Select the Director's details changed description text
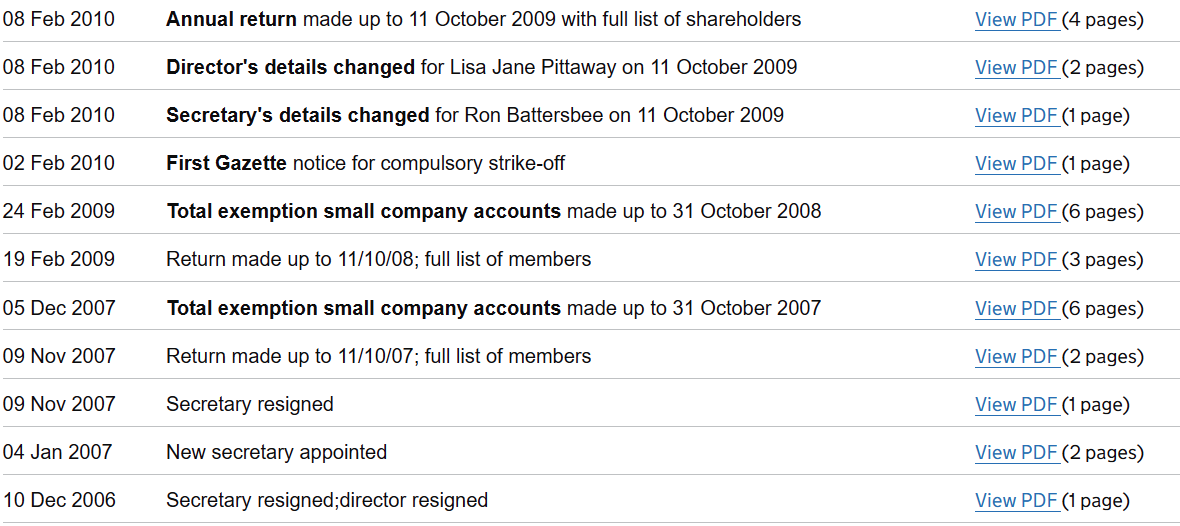Viewport: 1180px width, 526px height. pos(481,68)
